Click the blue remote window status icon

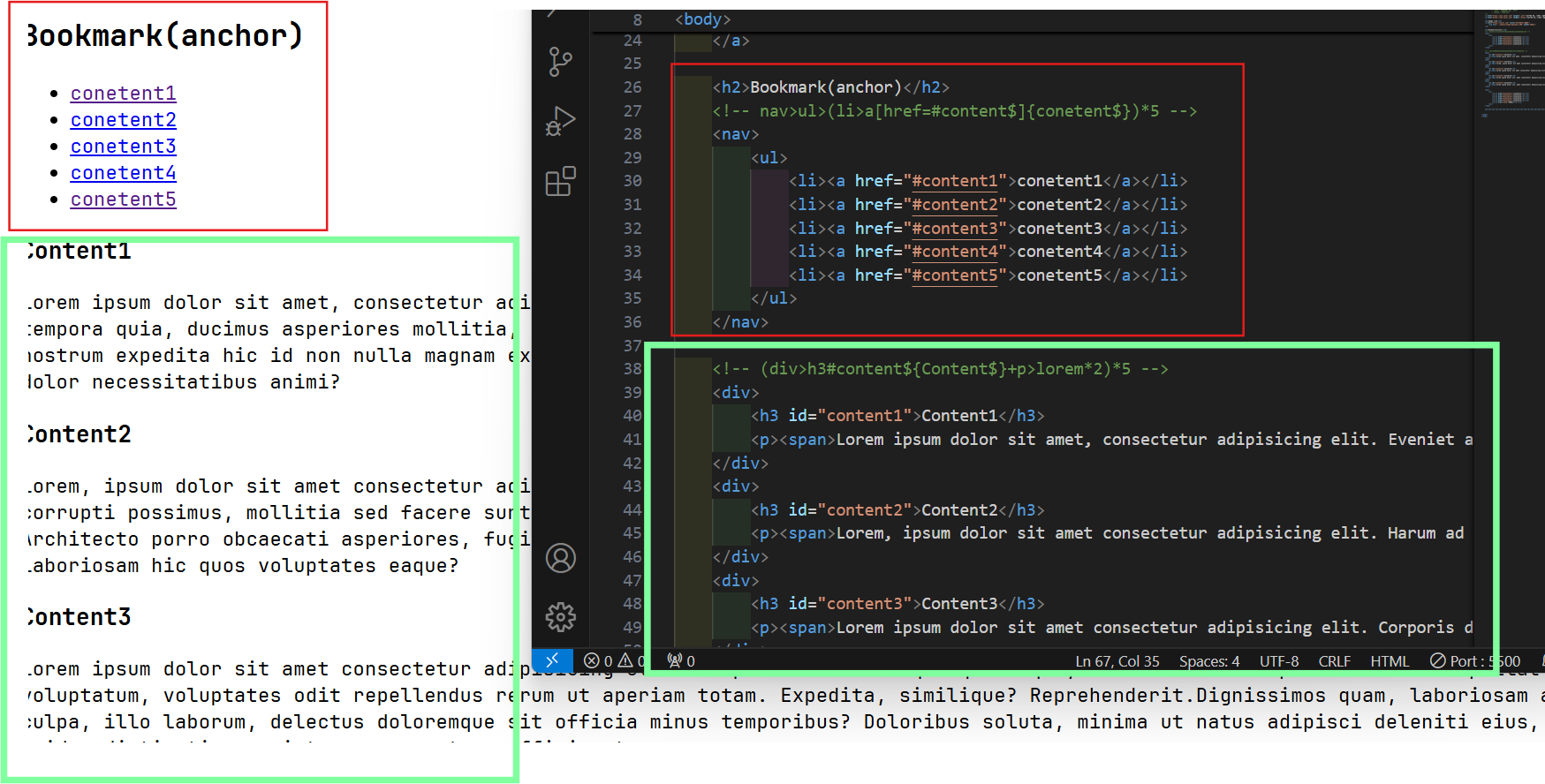click(552, 660)
